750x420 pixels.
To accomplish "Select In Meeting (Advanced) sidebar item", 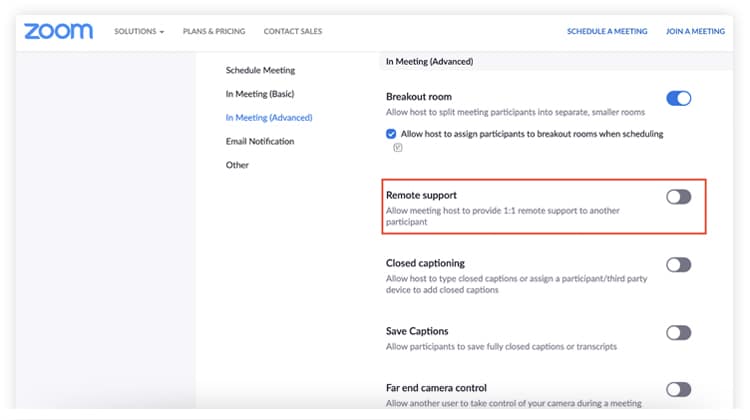I will tap(269, 117).
